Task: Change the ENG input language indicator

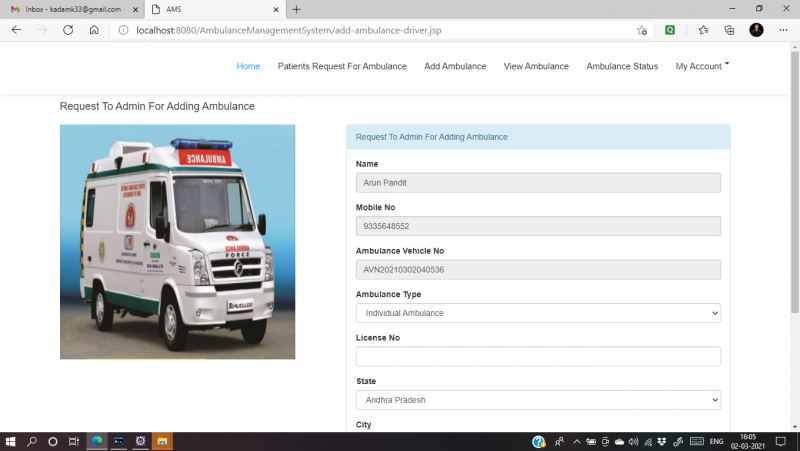Action: click(x=716, y=441)
